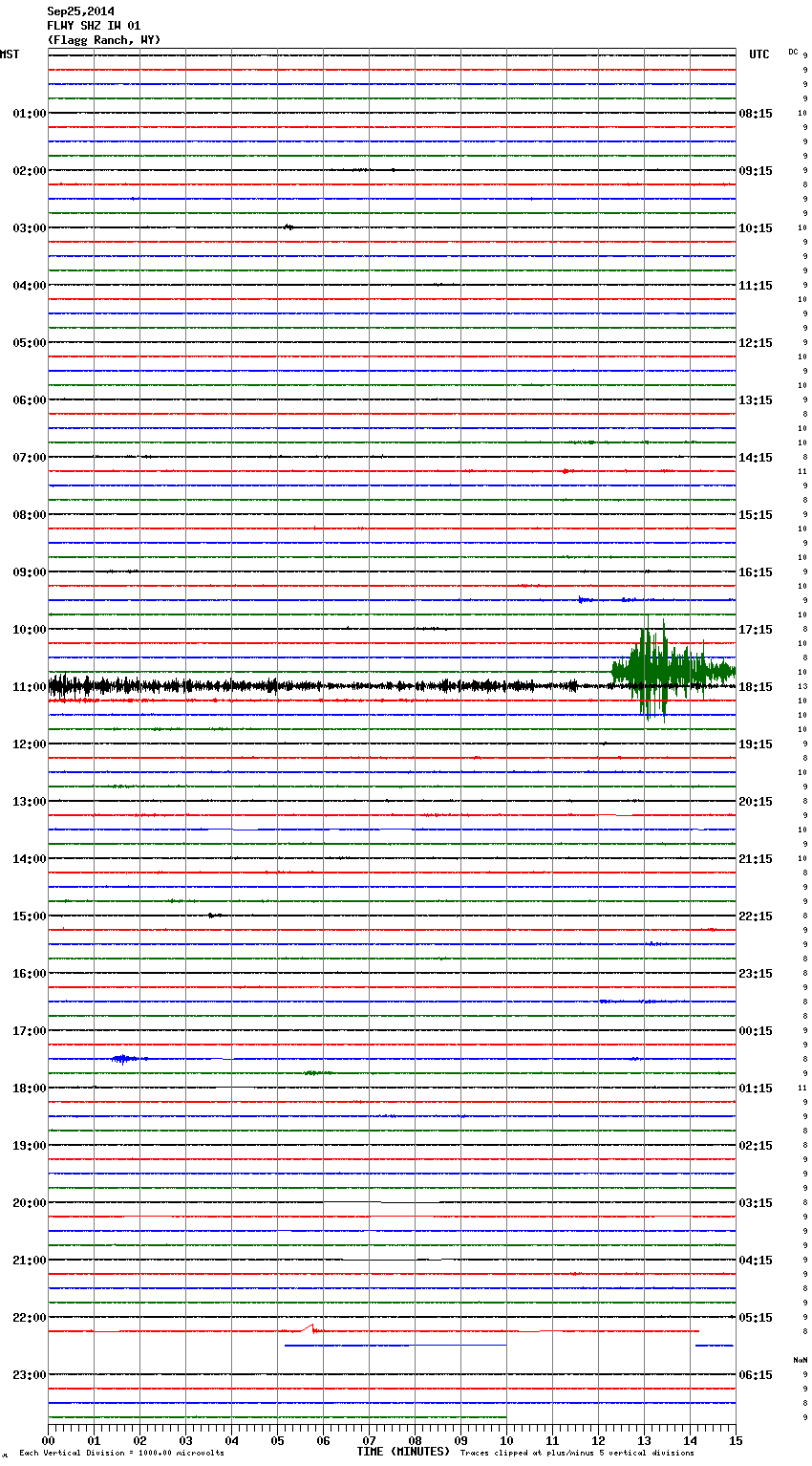Click the 21:15 UTC time label
The image size is (812, 1466).
[756, 859]
